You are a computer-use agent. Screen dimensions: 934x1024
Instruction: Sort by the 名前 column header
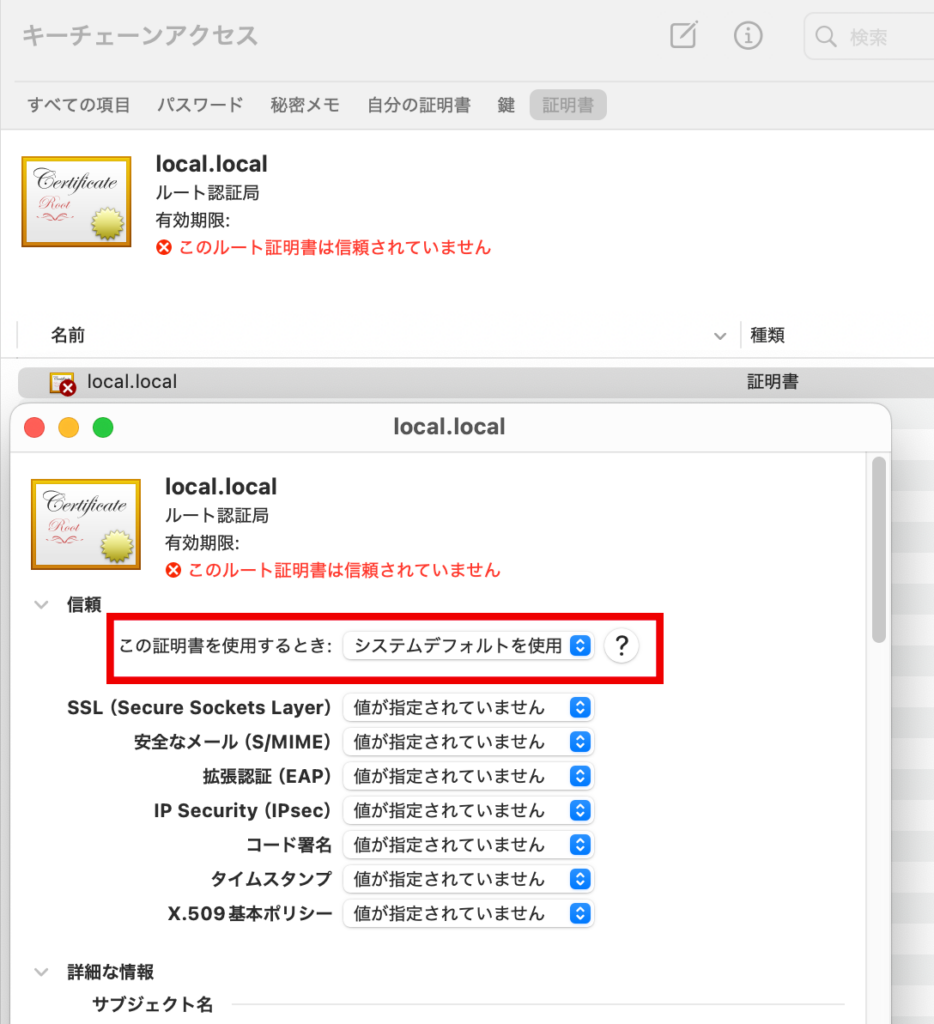point(68,336)
